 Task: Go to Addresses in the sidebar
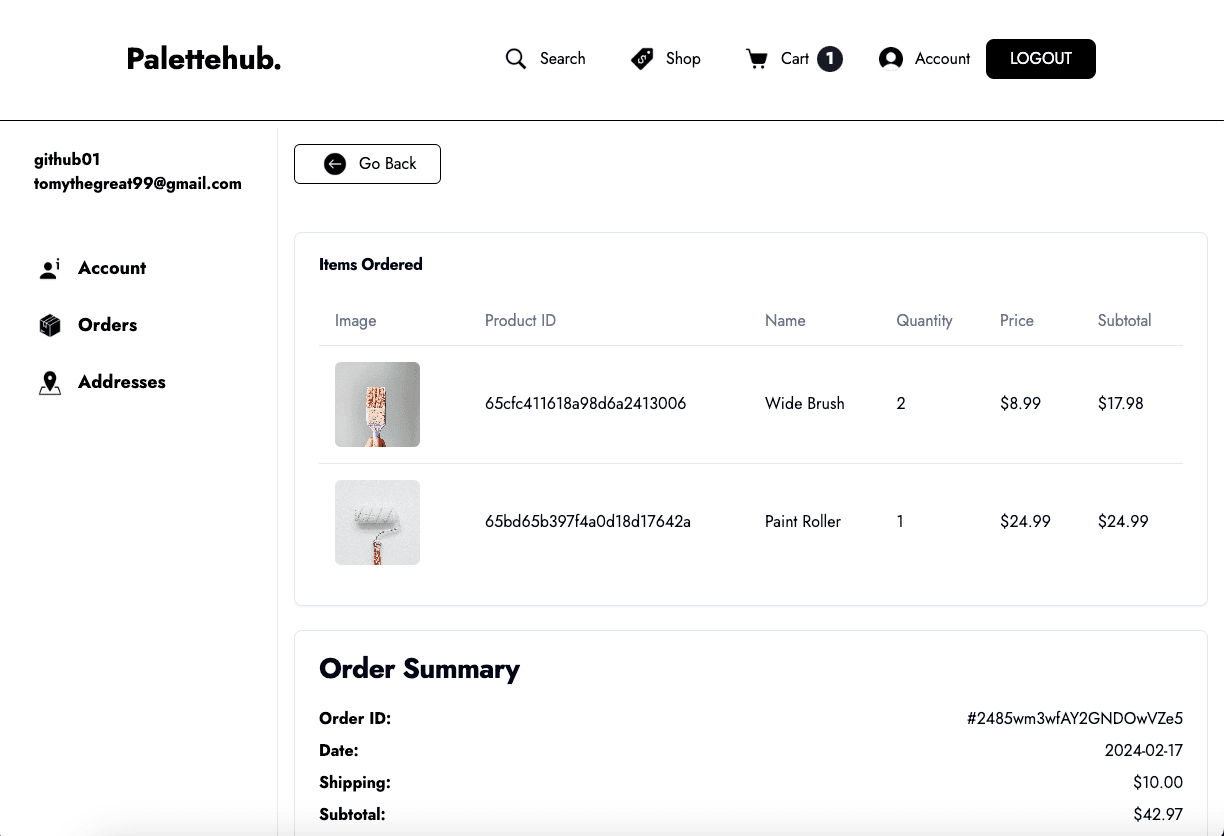pyautogui.click(x=121, y=382)
